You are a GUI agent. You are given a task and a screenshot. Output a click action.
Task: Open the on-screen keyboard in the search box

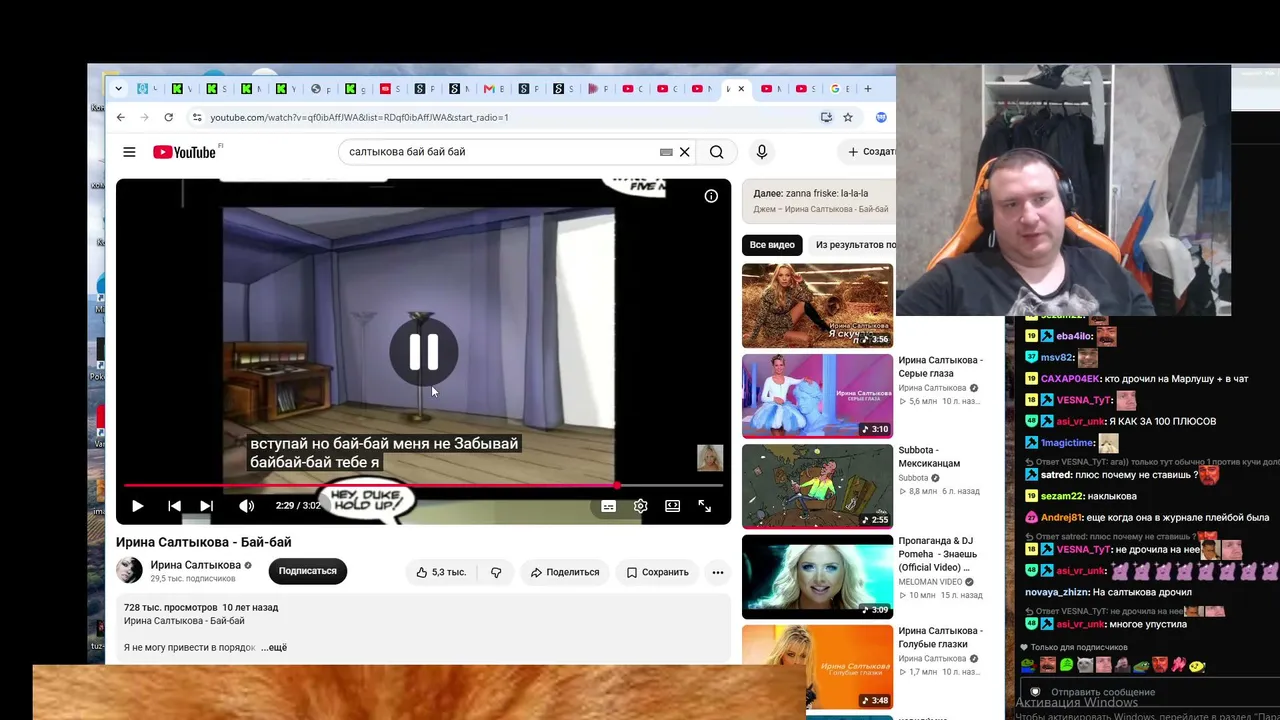(x=666, y=152)
